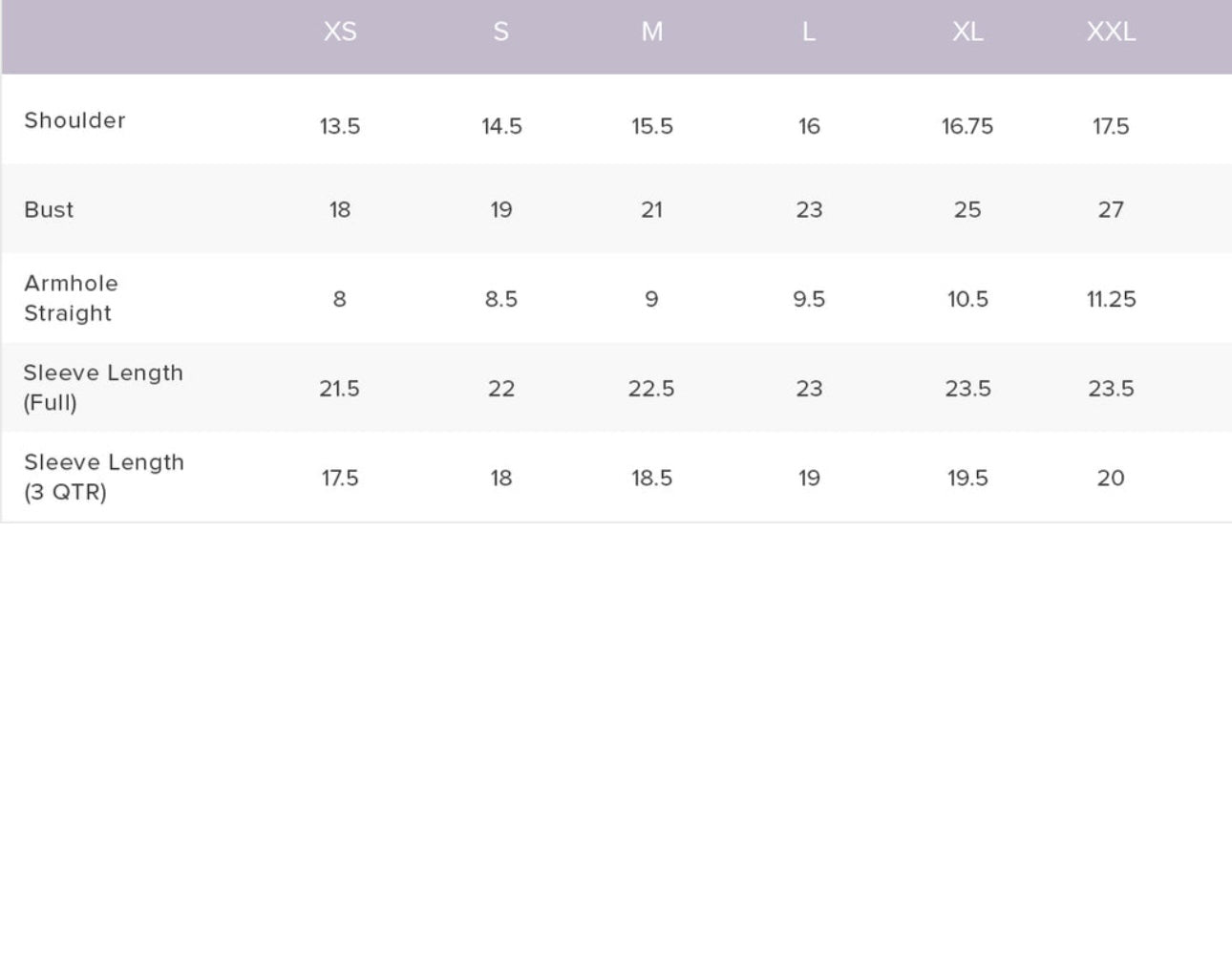Screen dimensions: 1232x980
Task: Click the XL size column header
Action: click(x=966, y=32)
